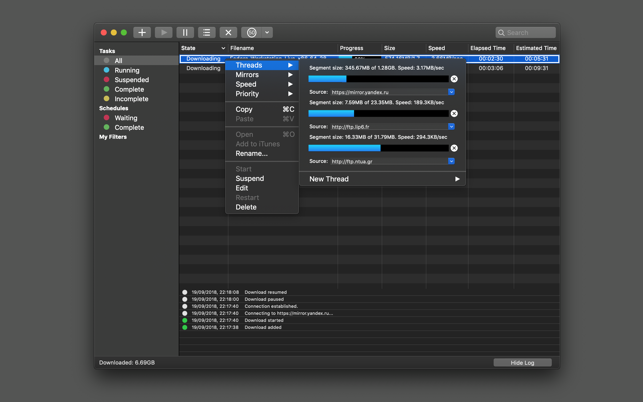Click the add new download plus button
The image size is (643, 402).
tap(142, 33)
